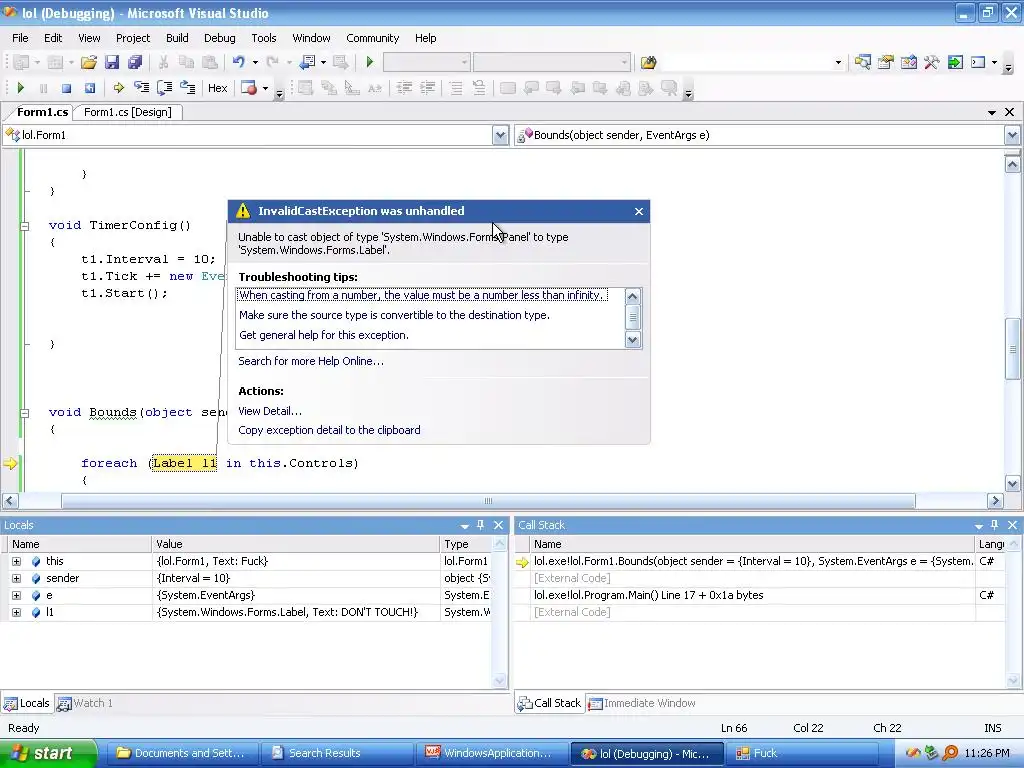Save the current file with Save icon

pyautogui.click(x=112, y=63)
